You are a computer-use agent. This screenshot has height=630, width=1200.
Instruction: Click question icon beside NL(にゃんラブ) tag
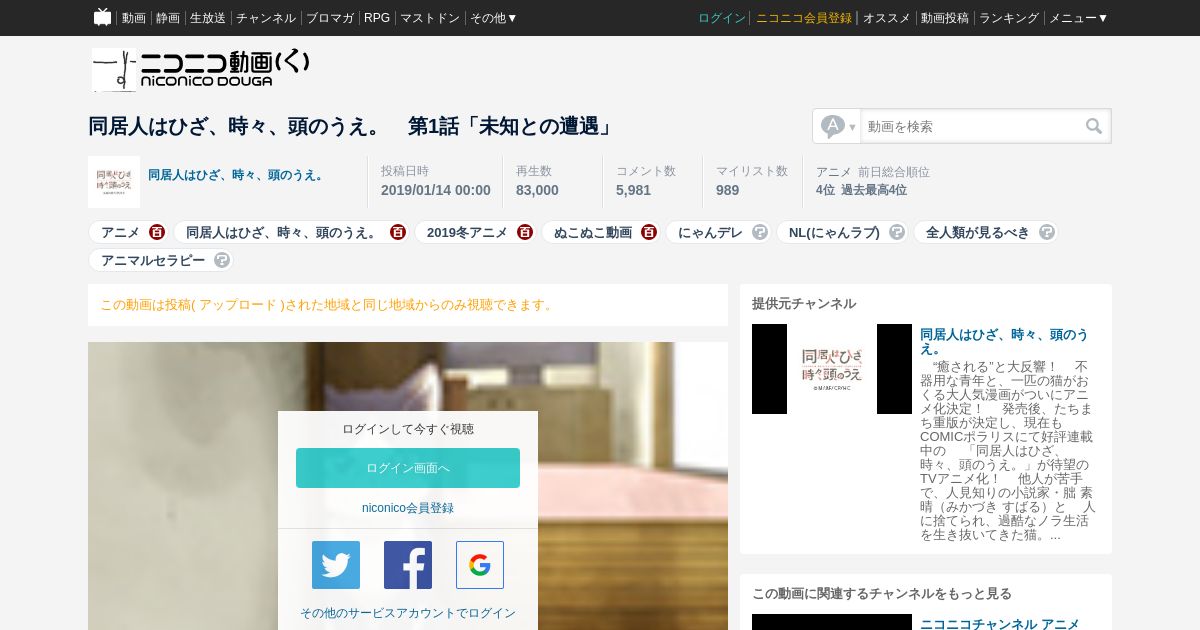pyautogui.click(x=897, y=232)
